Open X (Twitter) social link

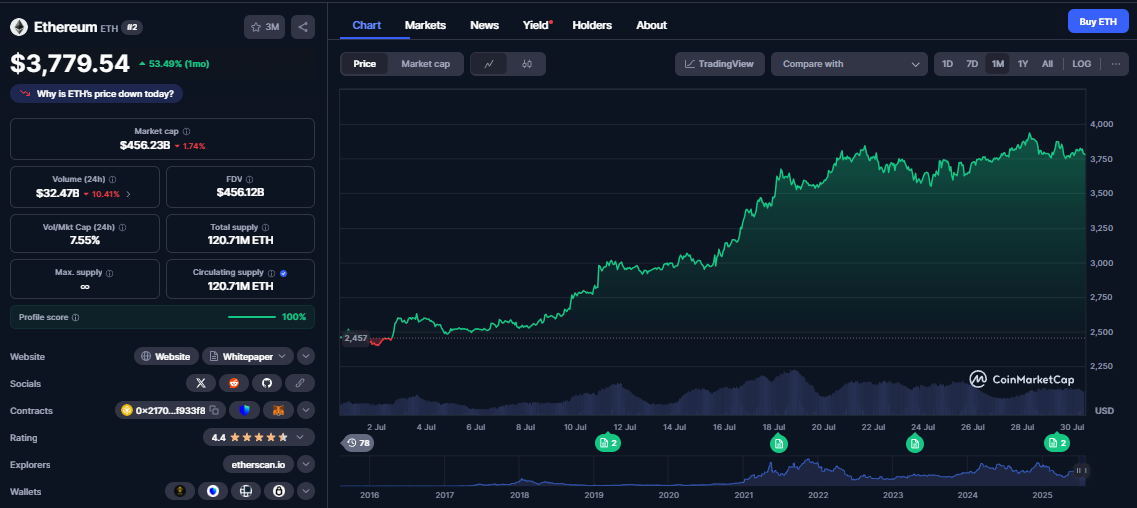[x=201, y=383]
